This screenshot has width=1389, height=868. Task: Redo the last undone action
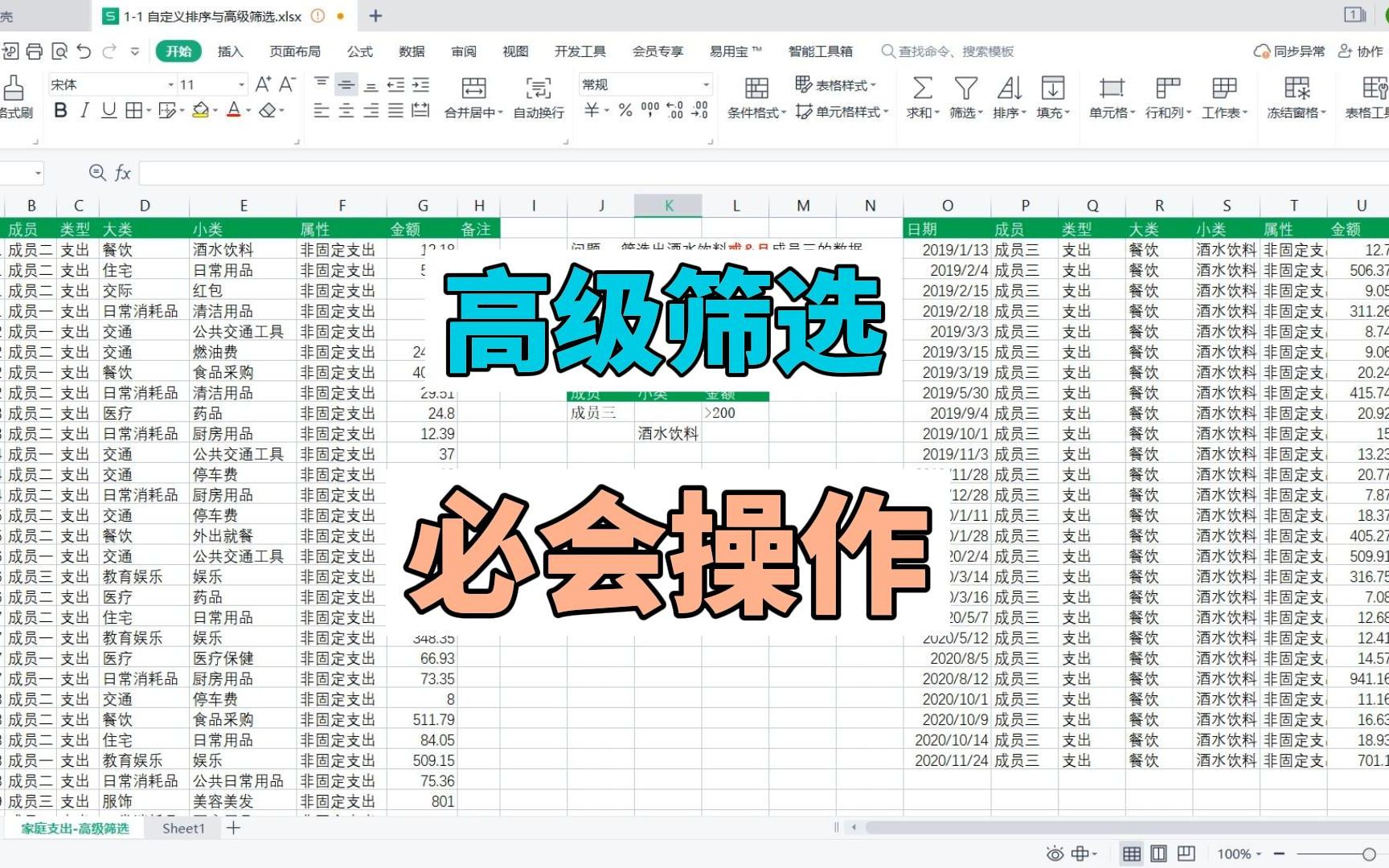pyautogui.click(x=109, y=51)
